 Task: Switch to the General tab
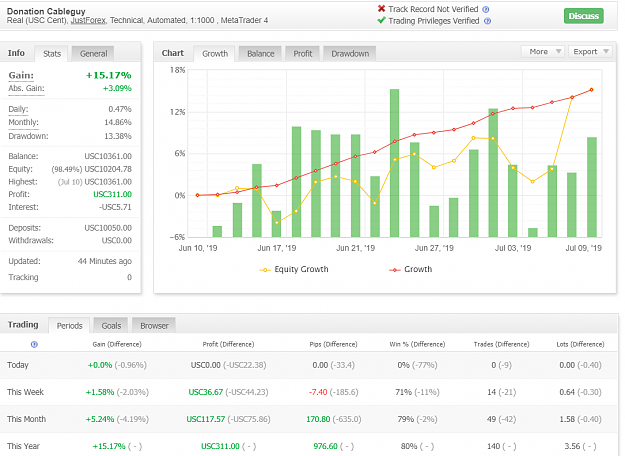(93, 54)
